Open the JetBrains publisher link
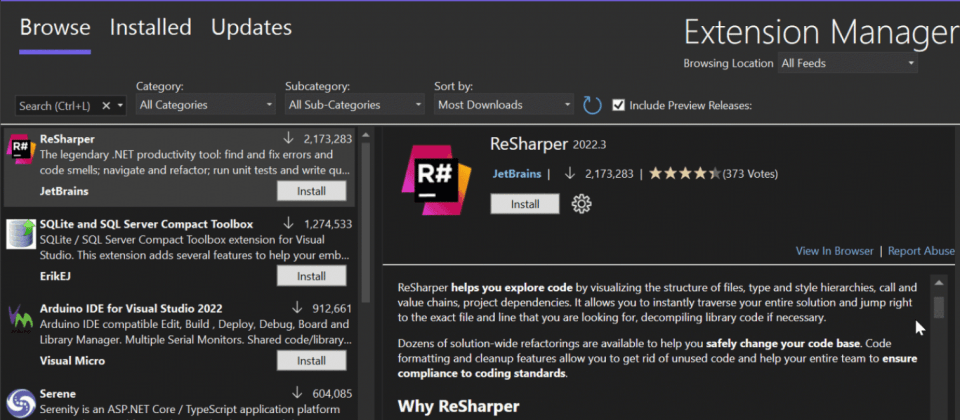 [517, 174]
